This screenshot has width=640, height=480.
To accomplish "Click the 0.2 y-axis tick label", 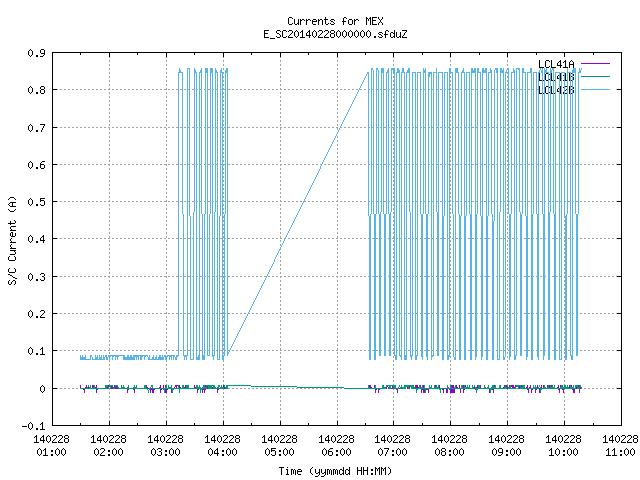I will (37, 314).
